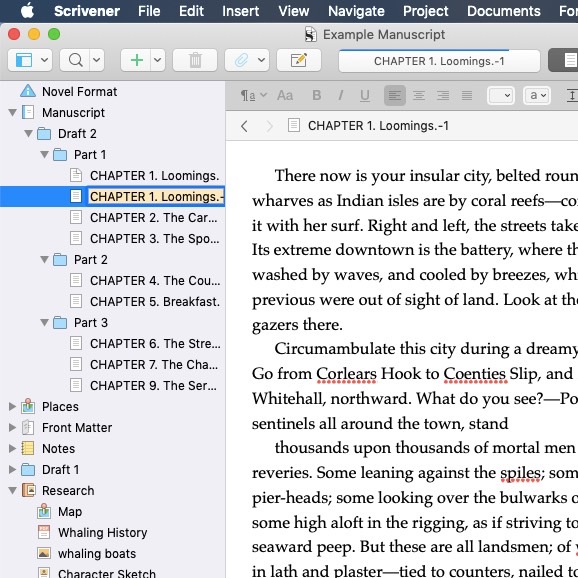The height and width of the screenshot is (578, 578).
Task: Collapse the Part 1 folder
Action: coord(45,154)
